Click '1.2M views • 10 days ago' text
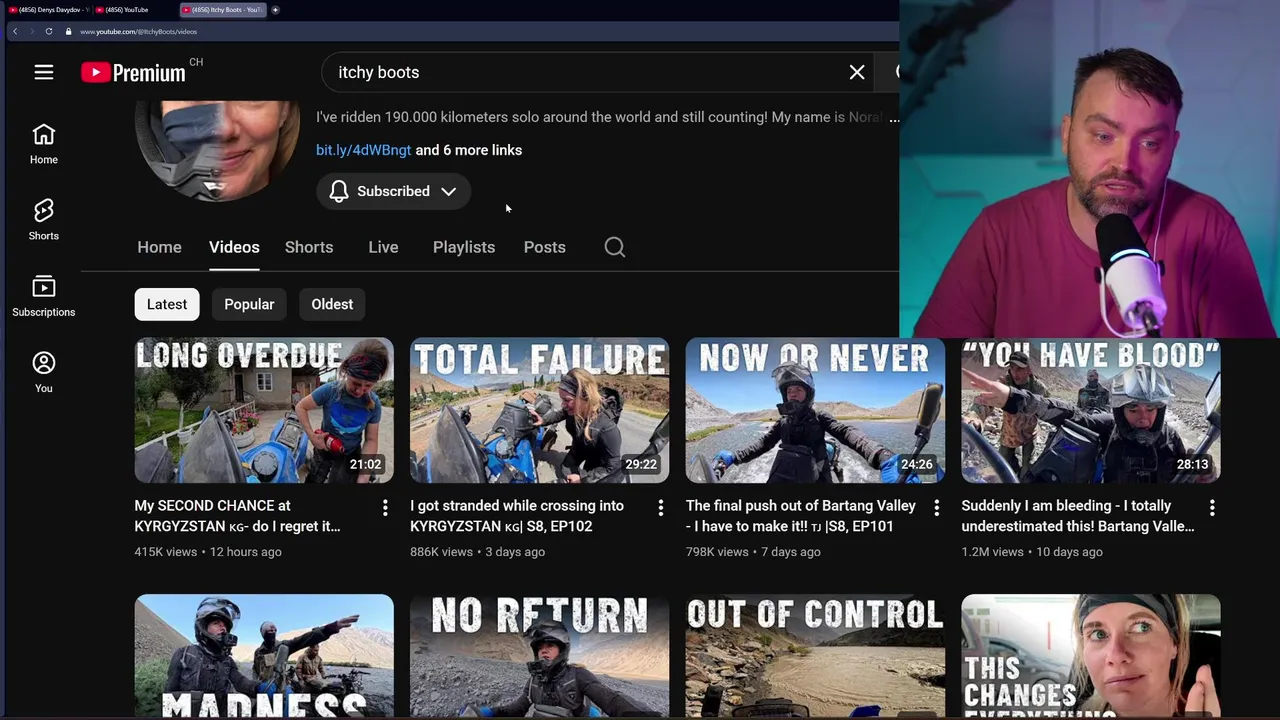Screen dimensions: 1280x720 pos(1033,552)
